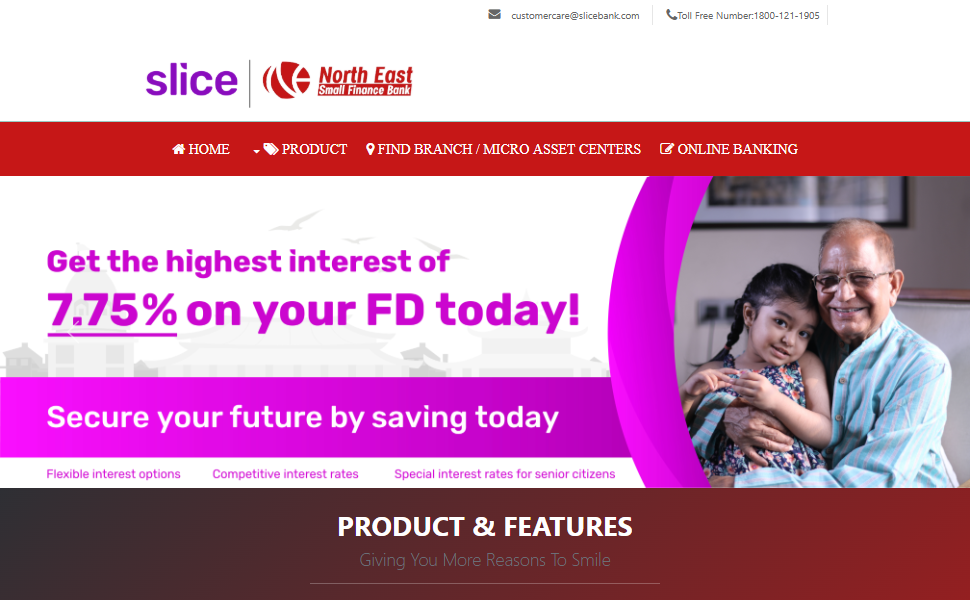Click the North East Small Finance Bank text

point(365,81)
